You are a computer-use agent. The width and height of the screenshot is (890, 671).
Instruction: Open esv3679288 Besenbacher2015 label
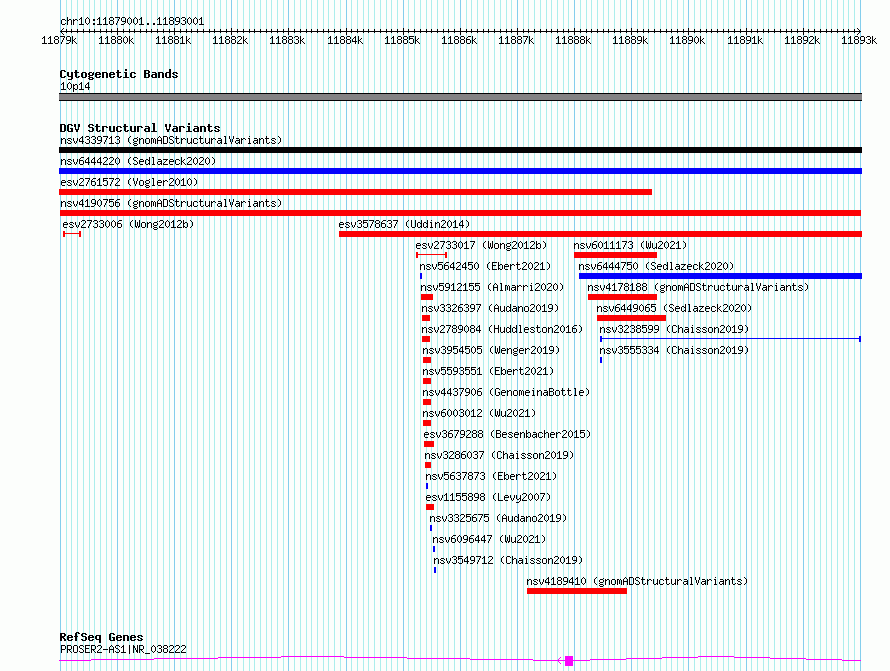[x=507, y=434]
